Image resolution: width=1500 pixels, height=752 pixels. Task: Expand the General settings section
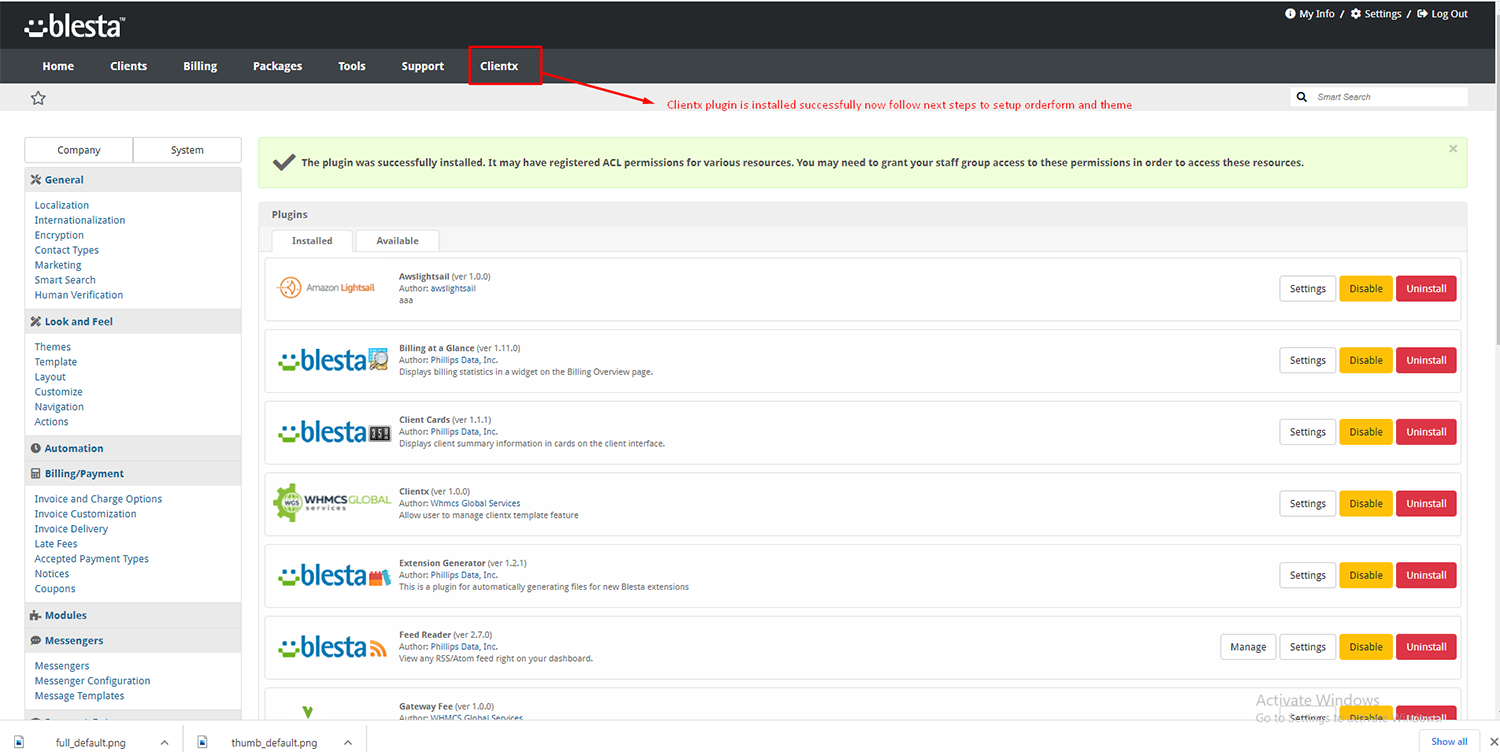133,180
